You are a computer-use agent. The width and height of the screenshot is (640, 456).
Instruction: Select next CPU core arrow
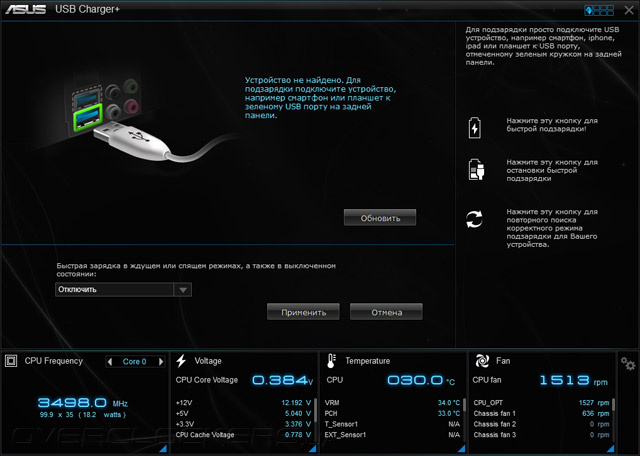(161, 361)
